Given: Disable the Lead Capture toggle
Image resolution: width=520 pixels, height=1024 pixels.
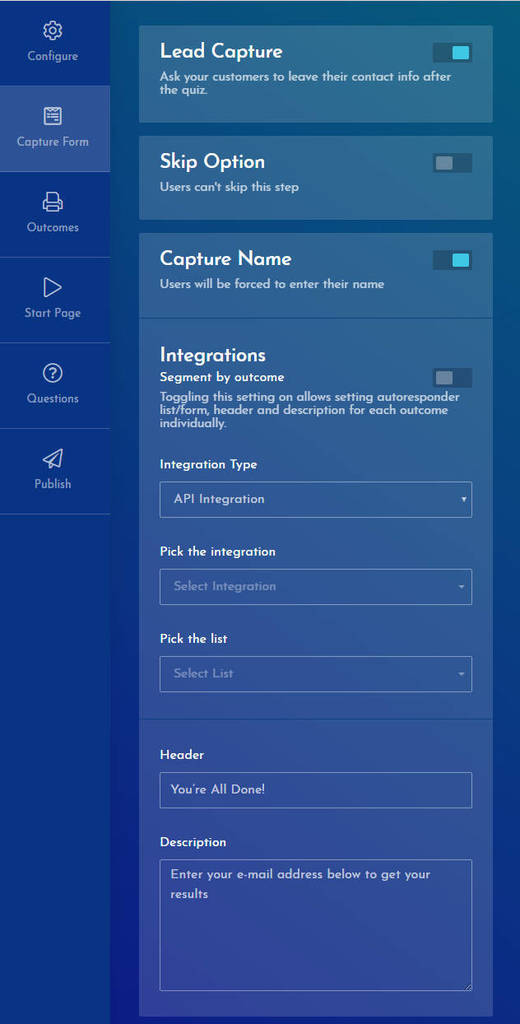Looking at the screenshot, I should 452,53.
